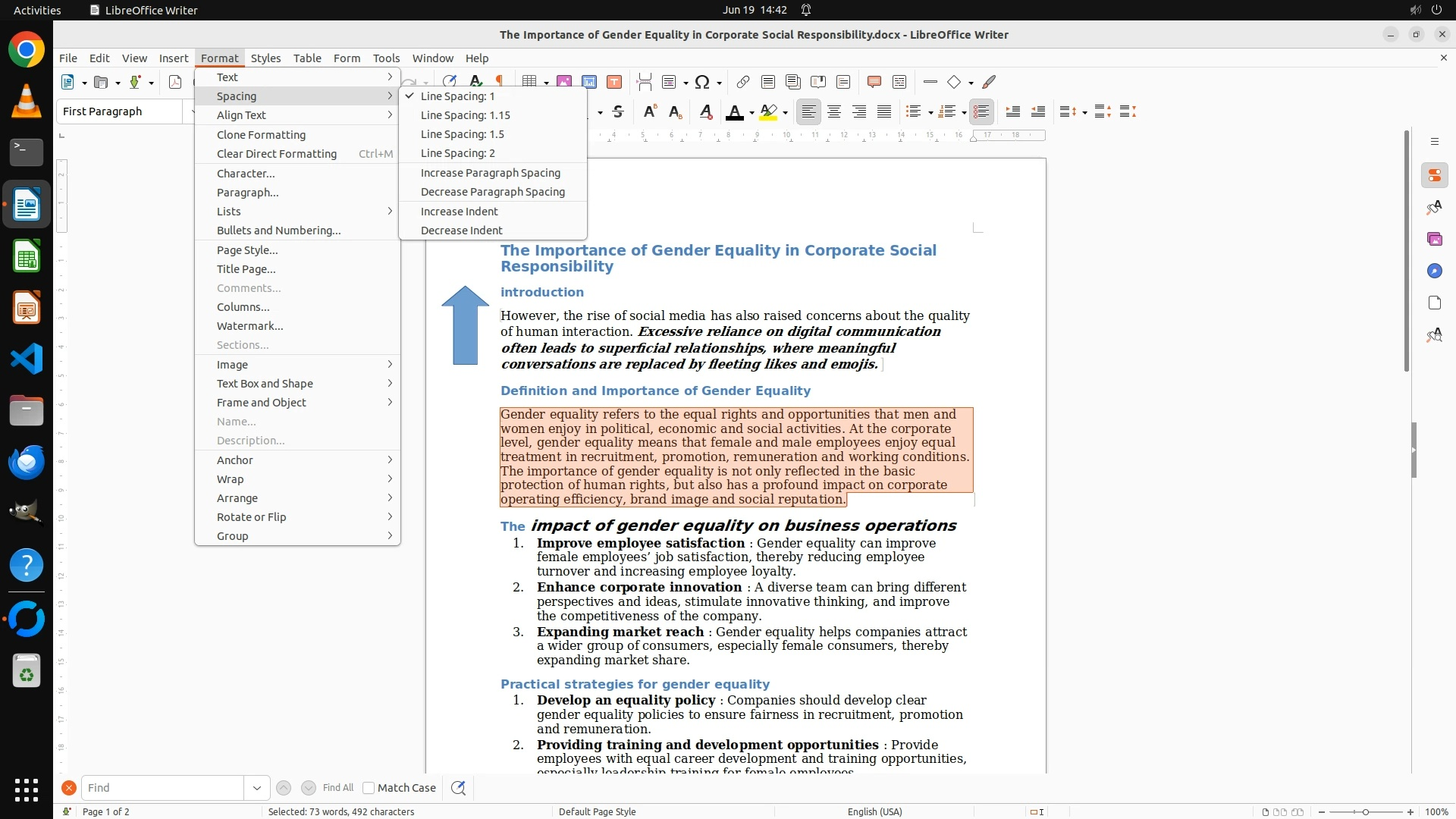Expand the Find history dropdown arrow
Viewport: 1456px width, 819px height.
[x=256, y=788]
